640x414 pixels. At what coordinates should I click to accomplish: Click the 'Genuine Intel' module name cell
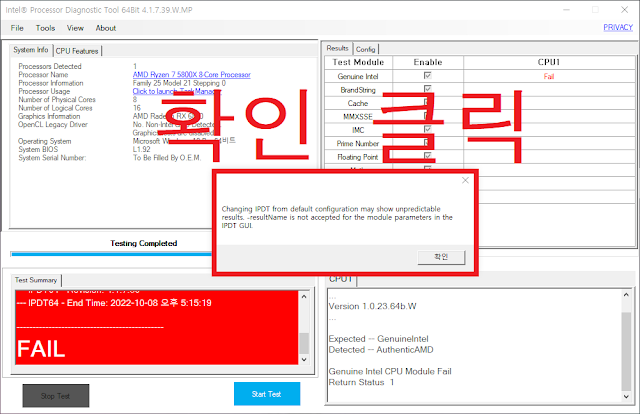point(358,76)
